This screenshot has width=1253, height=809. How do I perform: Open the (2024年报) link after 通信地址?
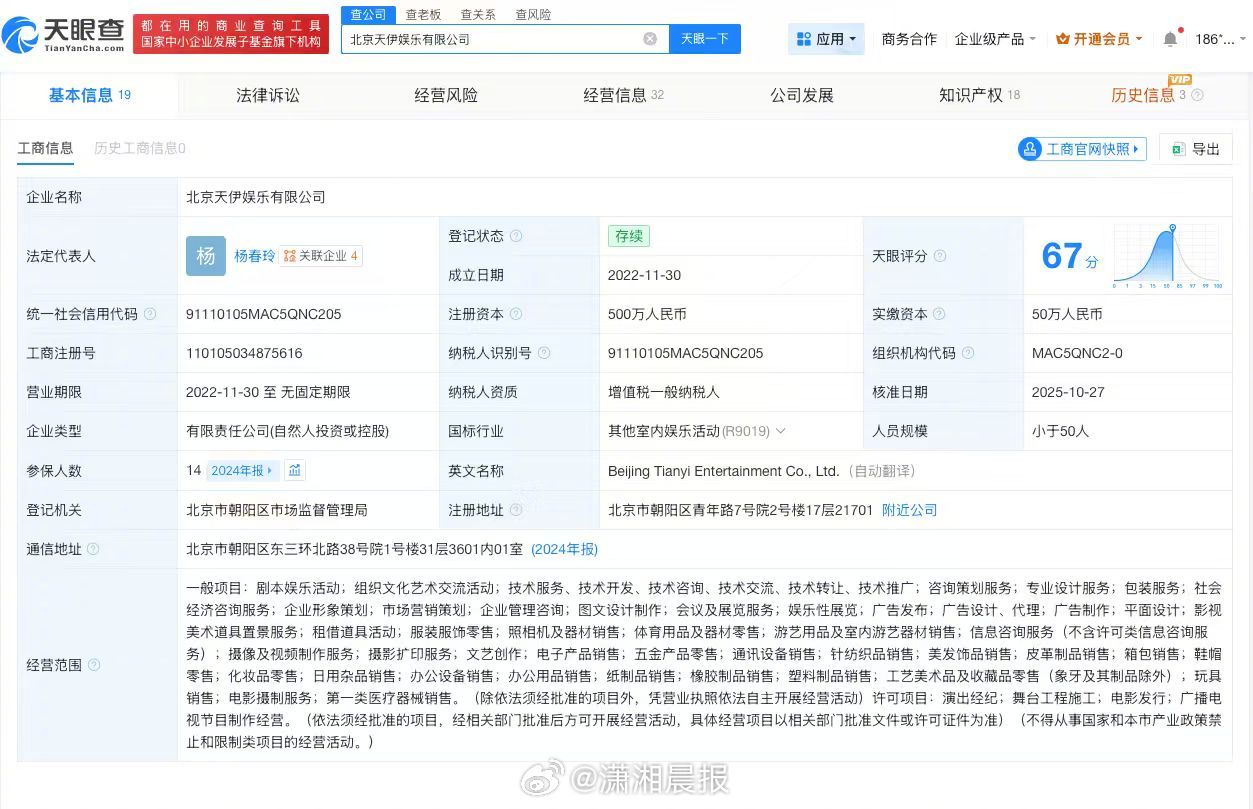click(x=564, y=549)
